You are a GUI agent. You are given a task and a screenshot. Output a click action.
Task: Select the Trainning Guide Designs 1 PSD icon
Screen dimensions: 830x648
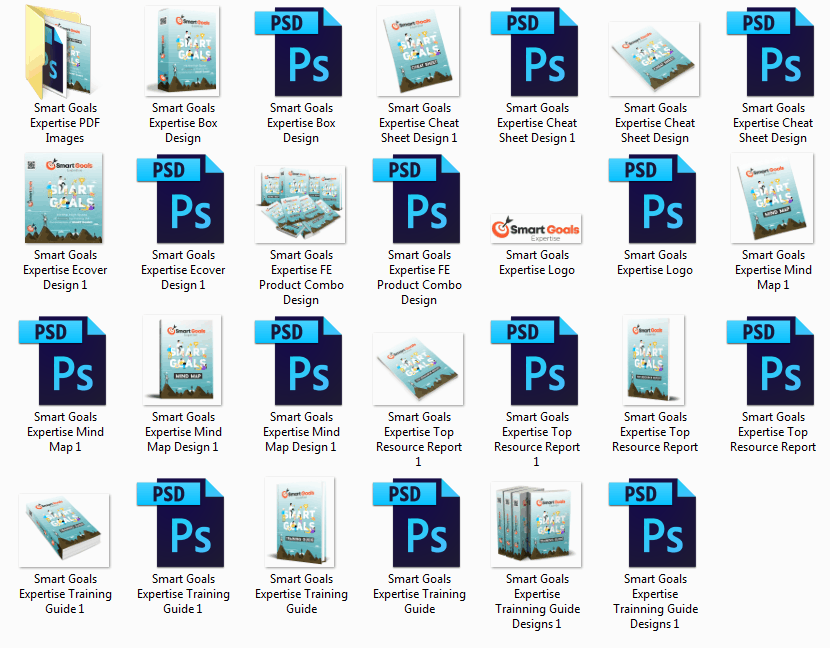pos(655,523)
